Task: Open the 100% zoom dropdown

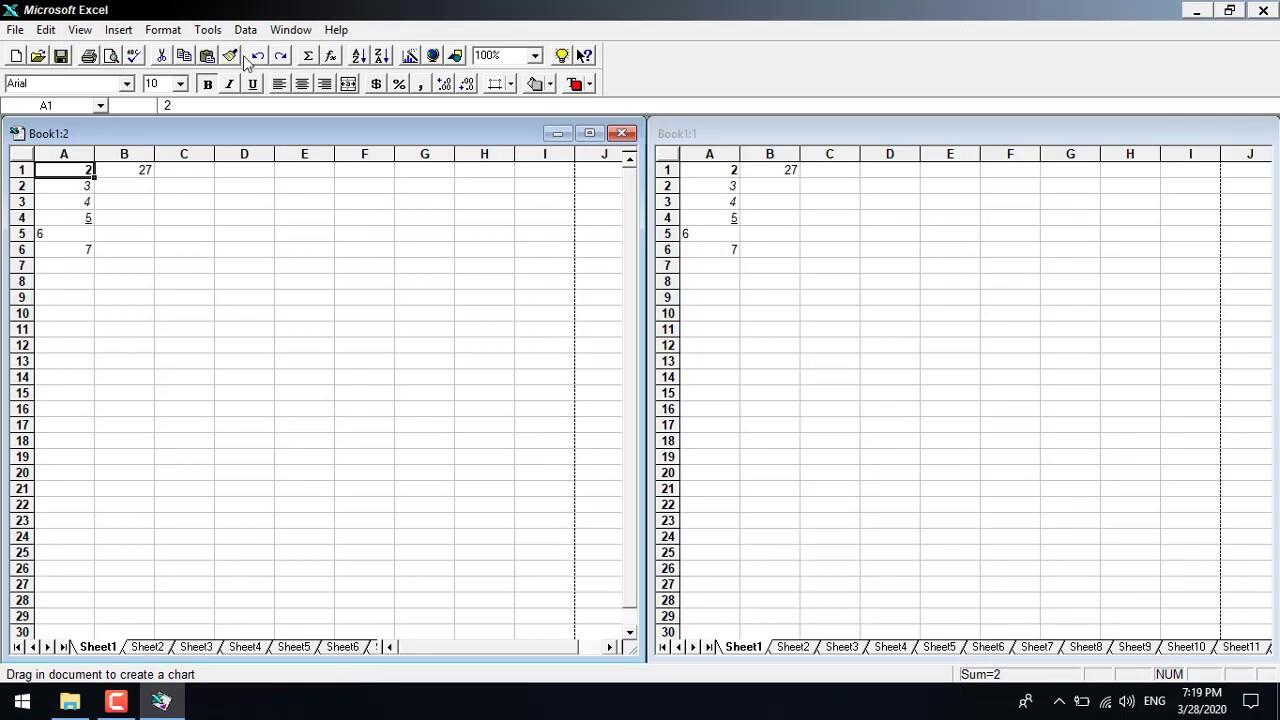Action: pos(535,56)
